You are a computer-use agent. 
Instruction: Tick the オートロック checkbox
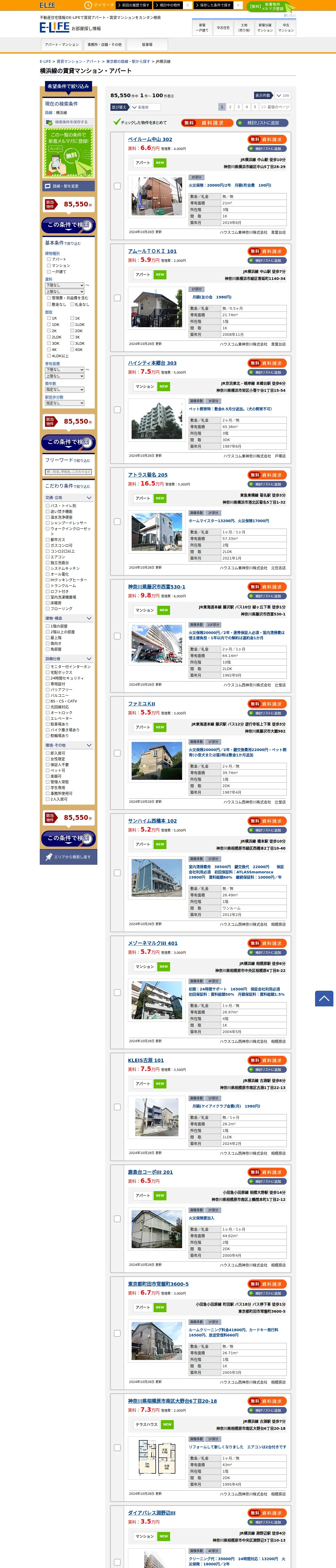[x=48, y=713]
